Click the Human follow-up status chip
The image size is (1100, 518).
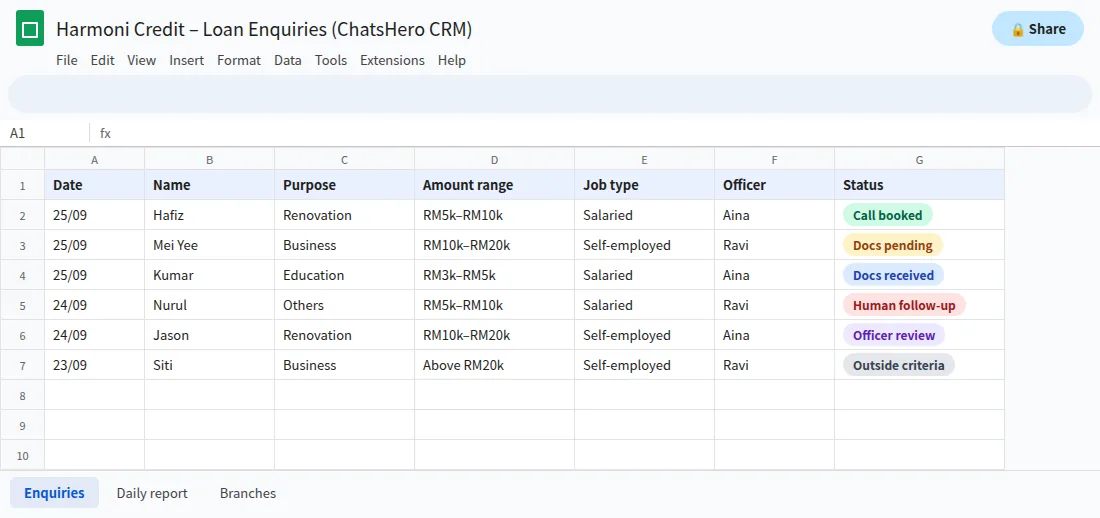904,305
